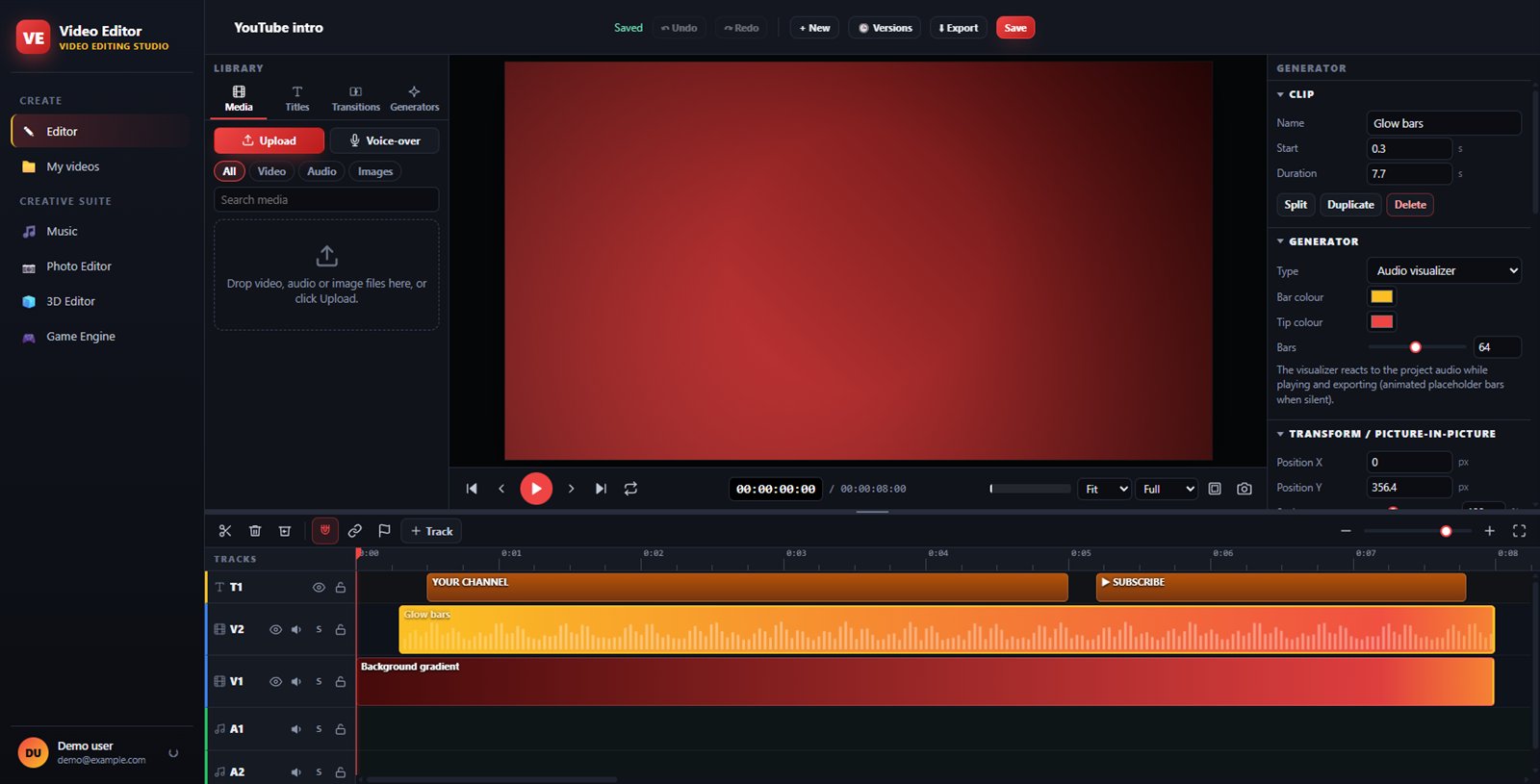
Task: Collapse Transform / Picture-in-Picture section
Action: (1387, 434)
